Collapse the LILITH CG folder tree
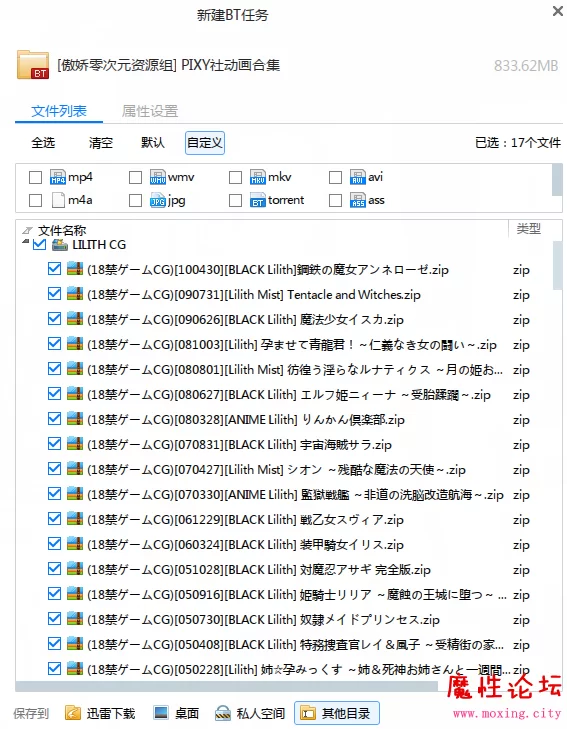This screenshot has height=729, width=567. 26,242
